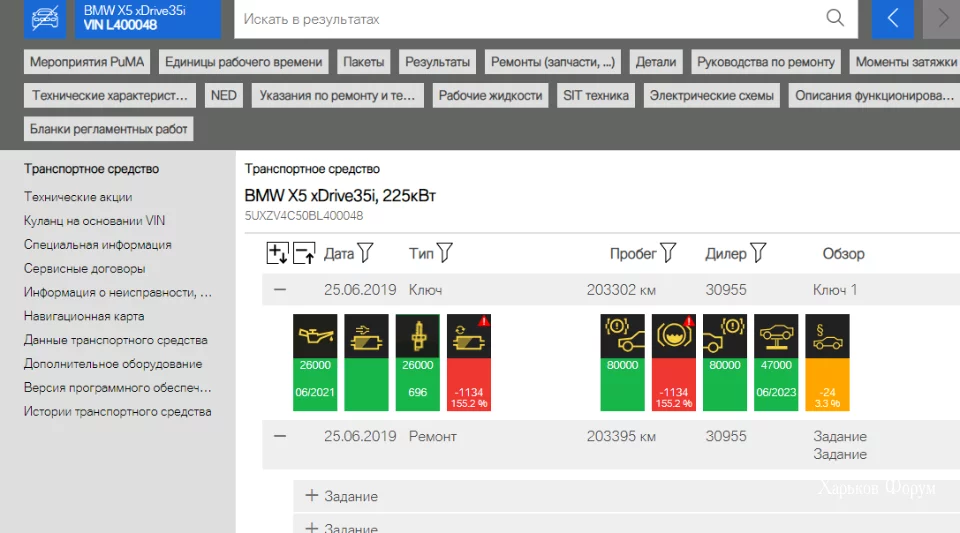Select Дополнительное оборудование in sidebar
Screen dimensions: 960x533
(113, 364)
